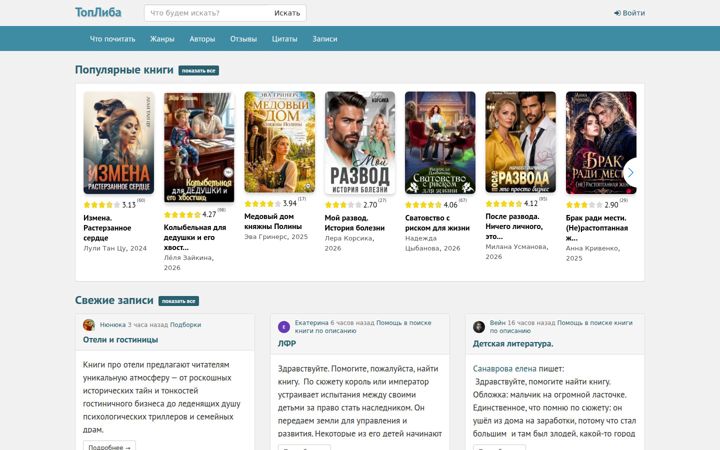Open Подборки category link
This screenshot has width=720, height=450.
186,325
